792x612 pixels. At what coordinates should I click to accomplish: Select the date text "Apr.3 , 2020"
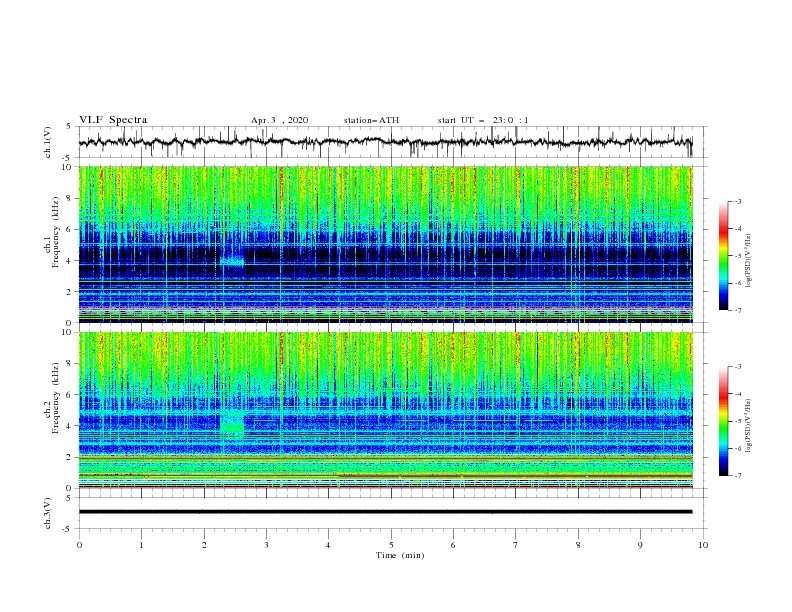[279, 120]
